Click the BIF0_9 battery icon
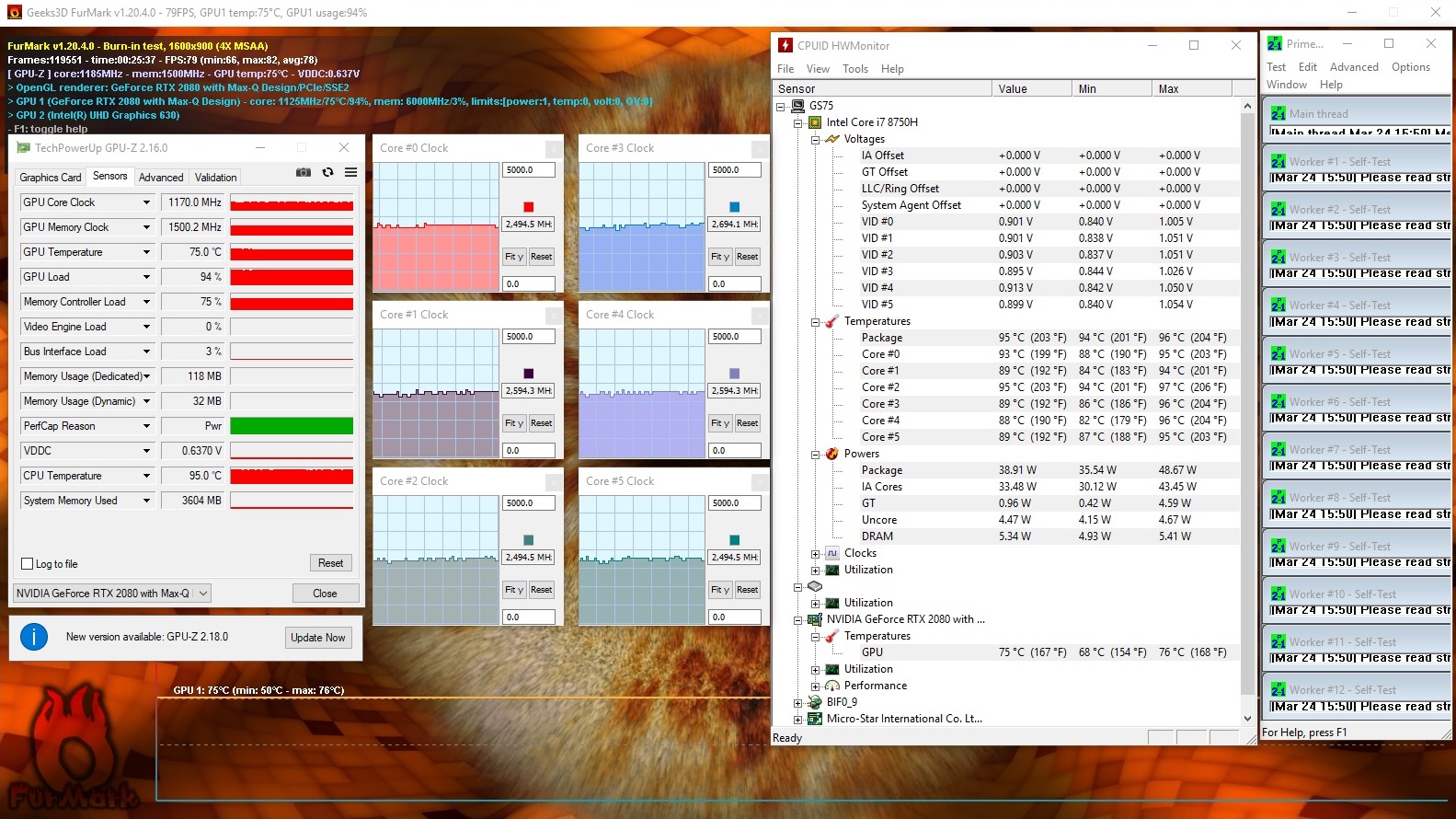 [815, 702]
